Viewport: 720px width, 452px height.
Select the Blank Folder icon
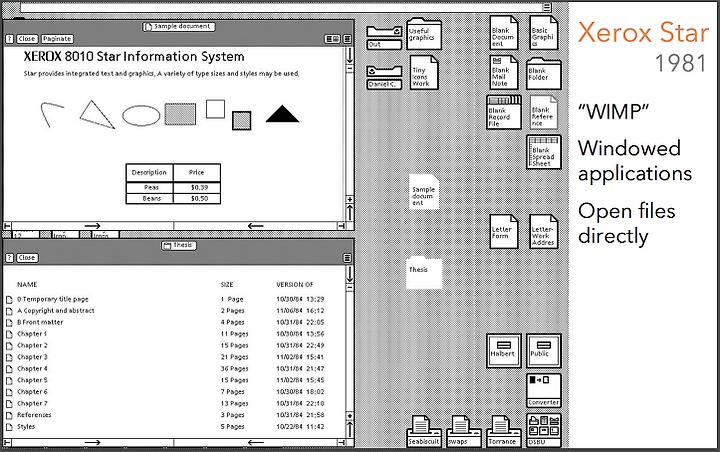pyautogui.click(x=544, y=73)
